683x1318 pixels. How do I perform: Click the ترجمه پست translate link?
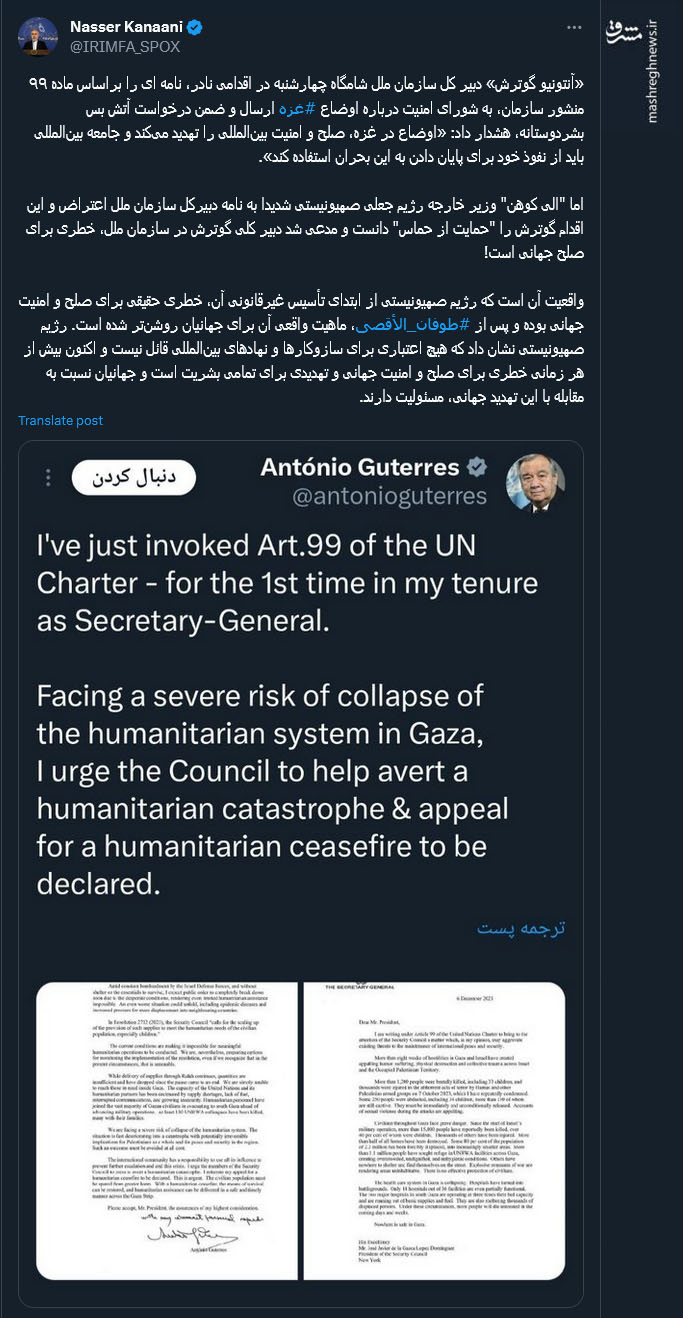(521, 928)
